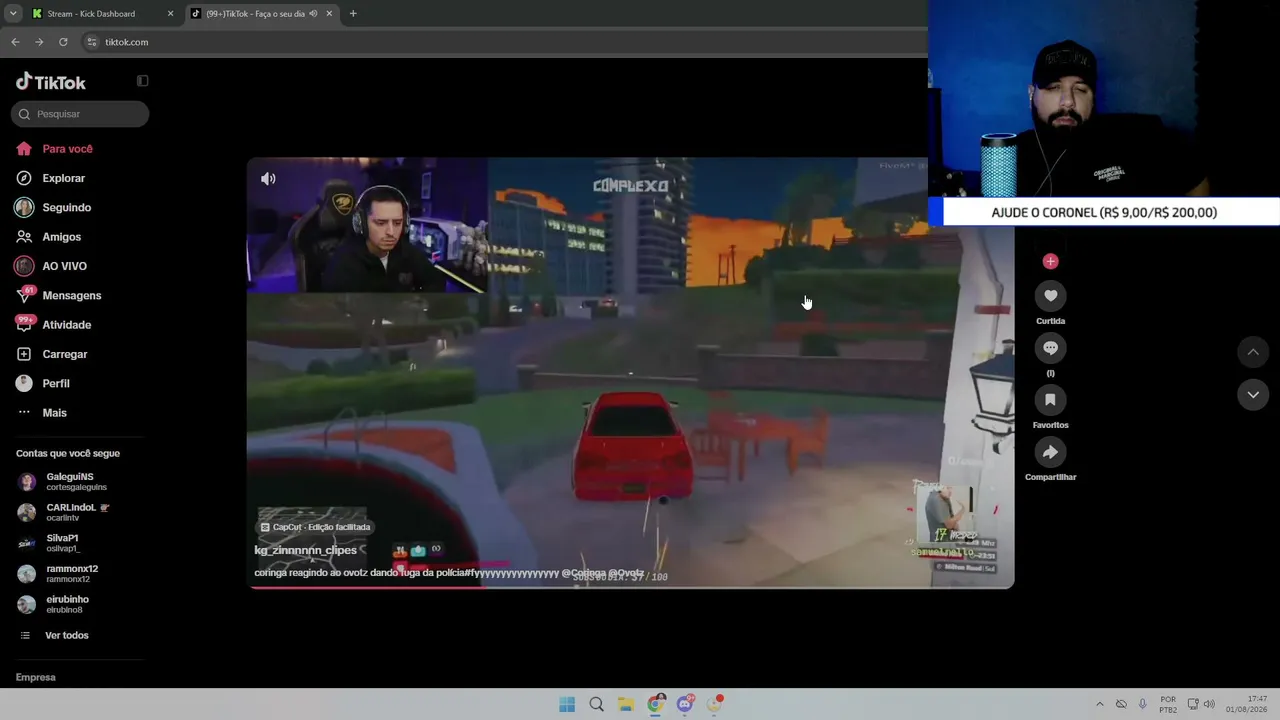Click the Mensagens paper plane icon
This screenshot has width=1280, height=720.
[x=24, y=296]
